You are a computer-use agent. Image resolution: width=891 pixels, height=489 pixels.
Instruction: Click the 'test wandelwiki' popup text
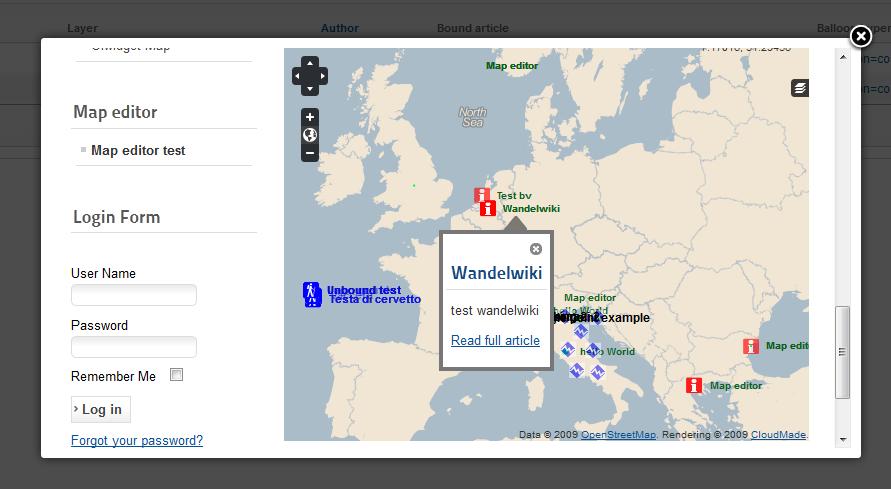tap(494, 311)
